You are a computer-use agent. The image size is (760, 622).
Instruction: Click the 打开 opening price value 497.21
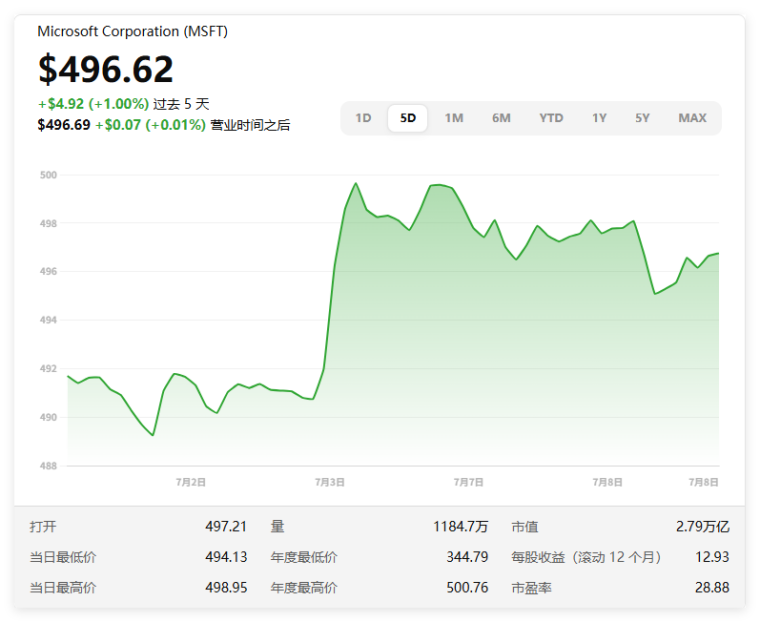pyautogui.click(x=226, y=527)
